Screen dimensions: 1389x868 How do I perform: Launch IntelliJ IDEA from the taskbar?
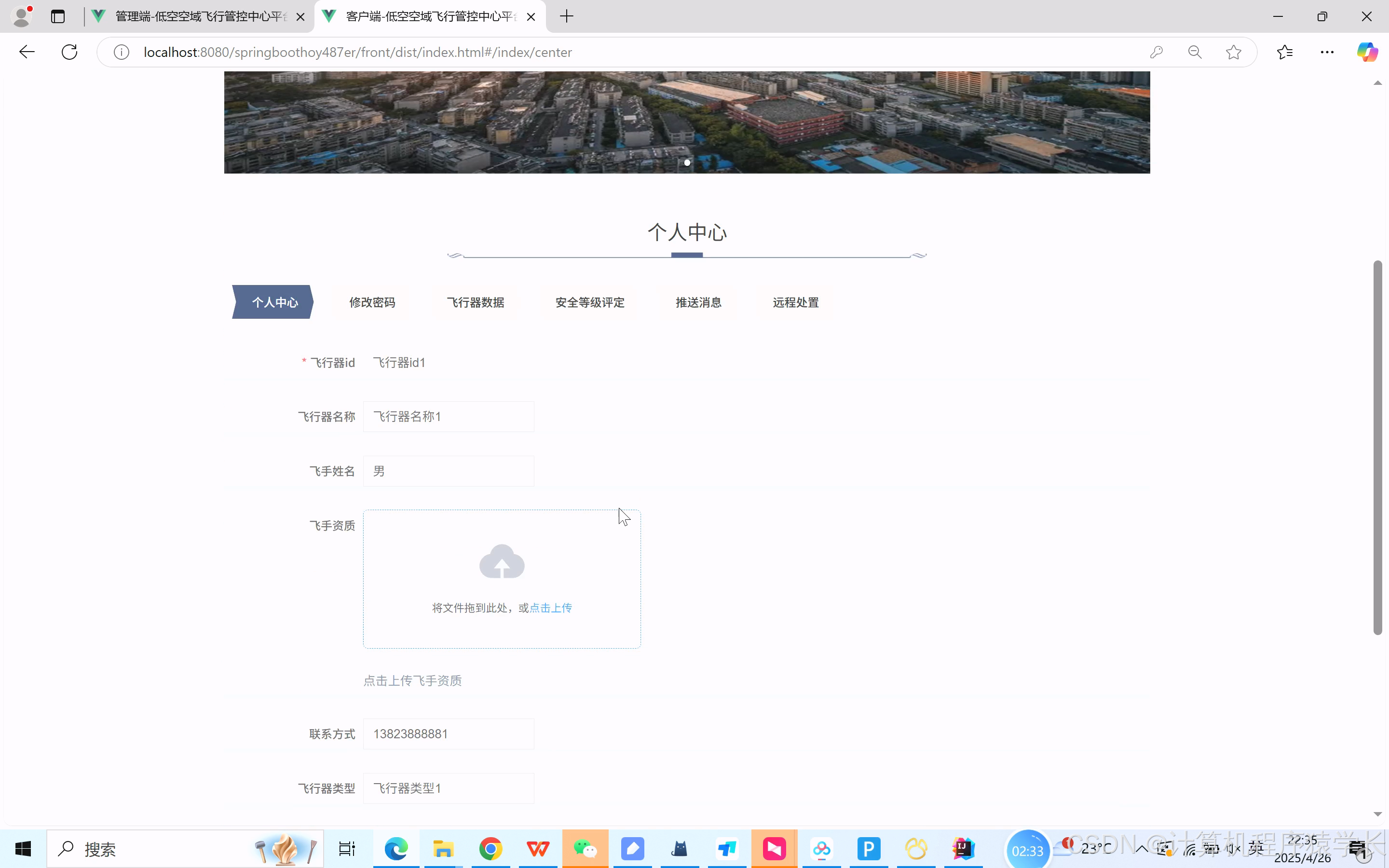click(963, 849)
